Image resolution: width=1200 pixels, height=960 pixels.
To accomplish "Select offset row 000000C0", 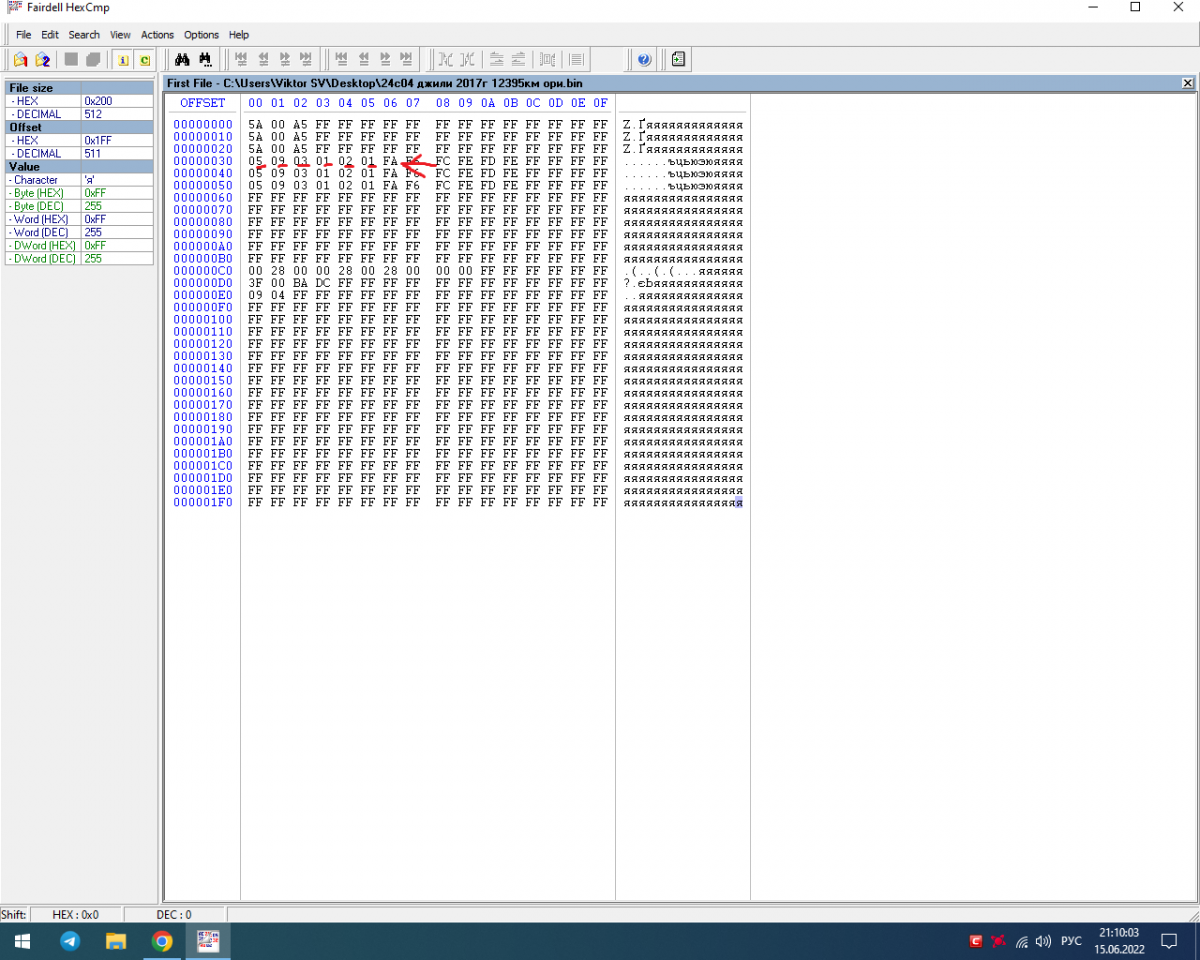I will click(202, 271).
